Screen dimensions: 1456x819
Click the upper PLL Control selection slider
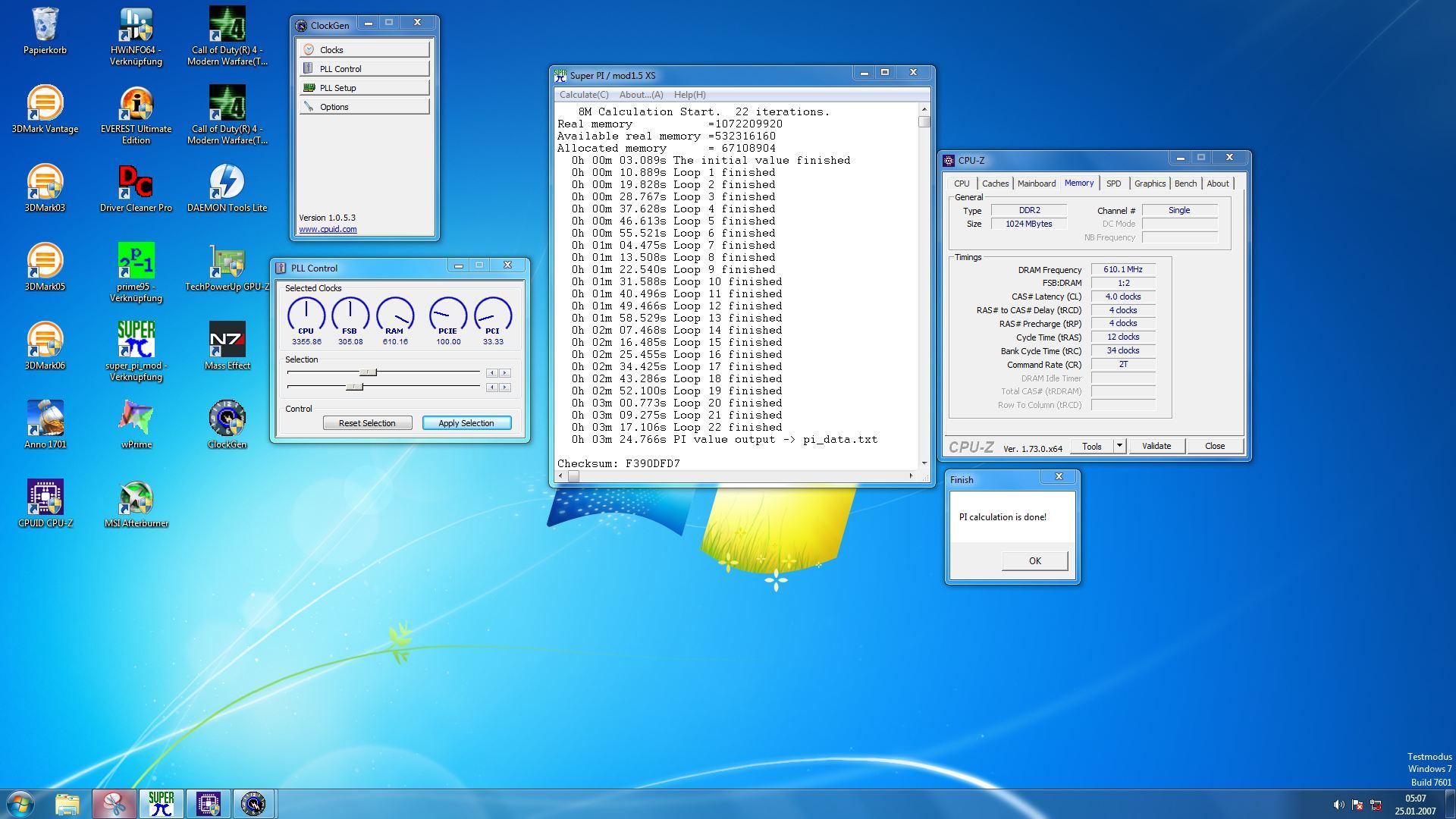[x=368, y=372]
